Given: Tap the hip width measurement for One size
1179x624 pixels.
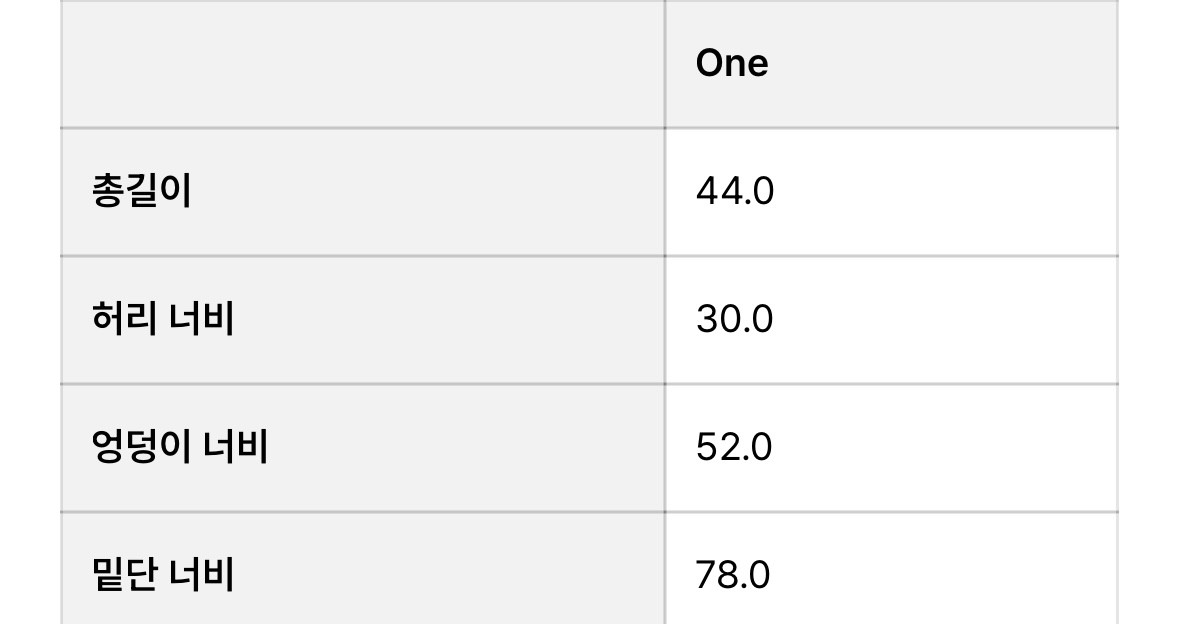Looking at the screenshot, I should click(x=735, y=446).
